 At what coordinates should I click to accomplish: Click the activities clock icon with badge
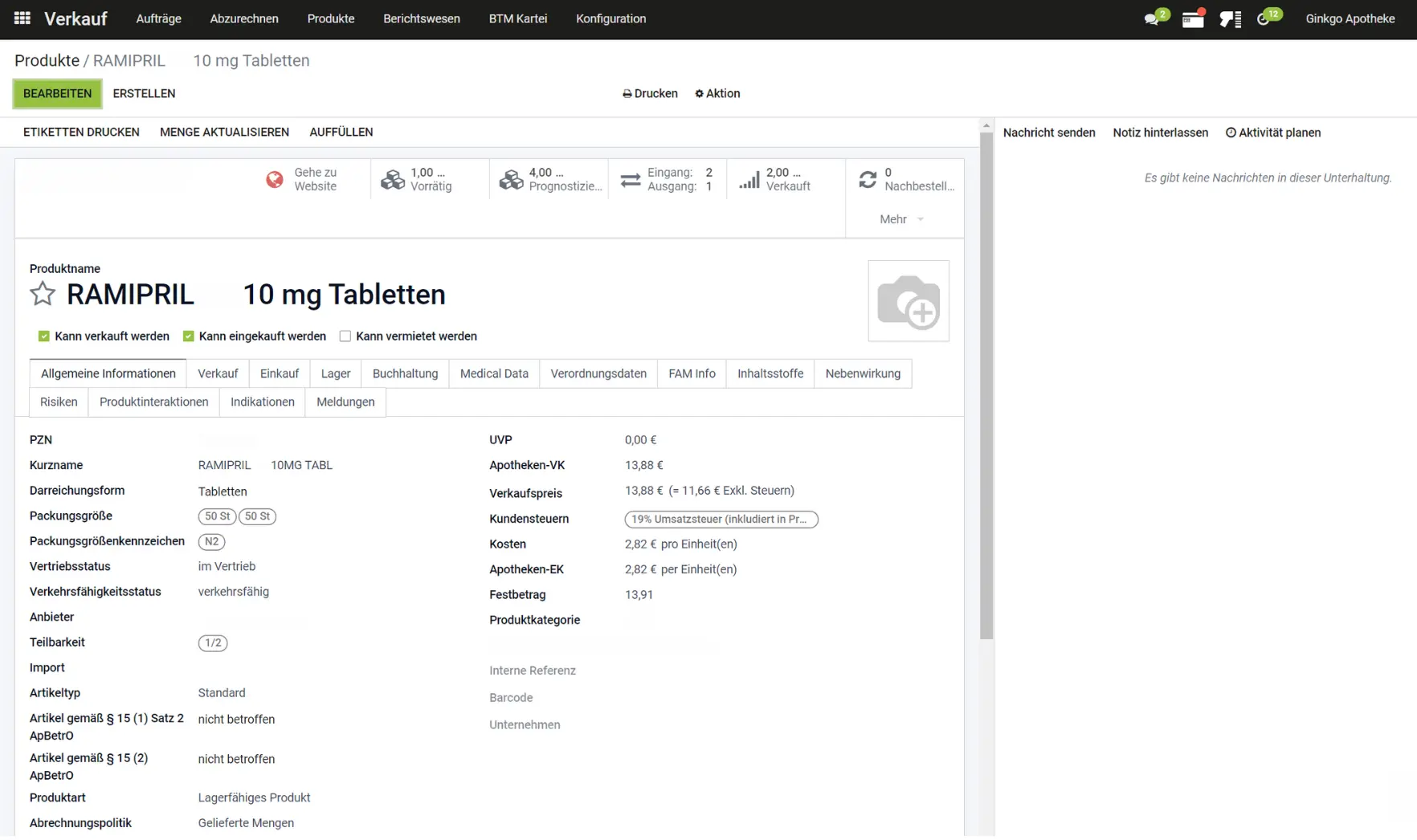click(x=1264, y=18)
